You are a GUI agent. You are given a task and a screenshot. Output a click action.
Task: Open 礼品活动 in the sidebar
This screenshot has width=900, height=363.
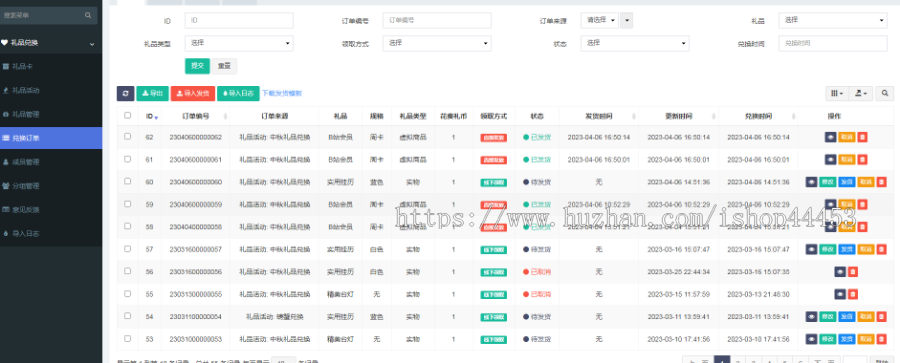click(51, 90)
